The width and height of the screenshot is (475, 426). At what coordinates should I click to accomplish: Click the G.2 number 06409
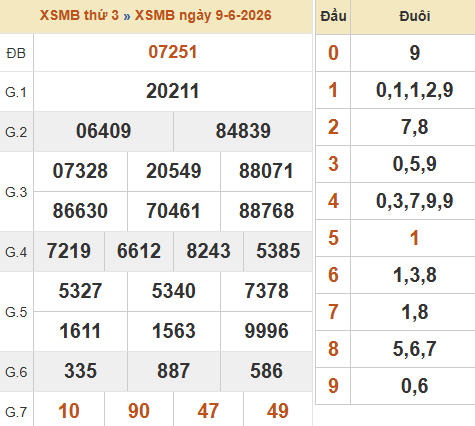(x=104, y=131)
